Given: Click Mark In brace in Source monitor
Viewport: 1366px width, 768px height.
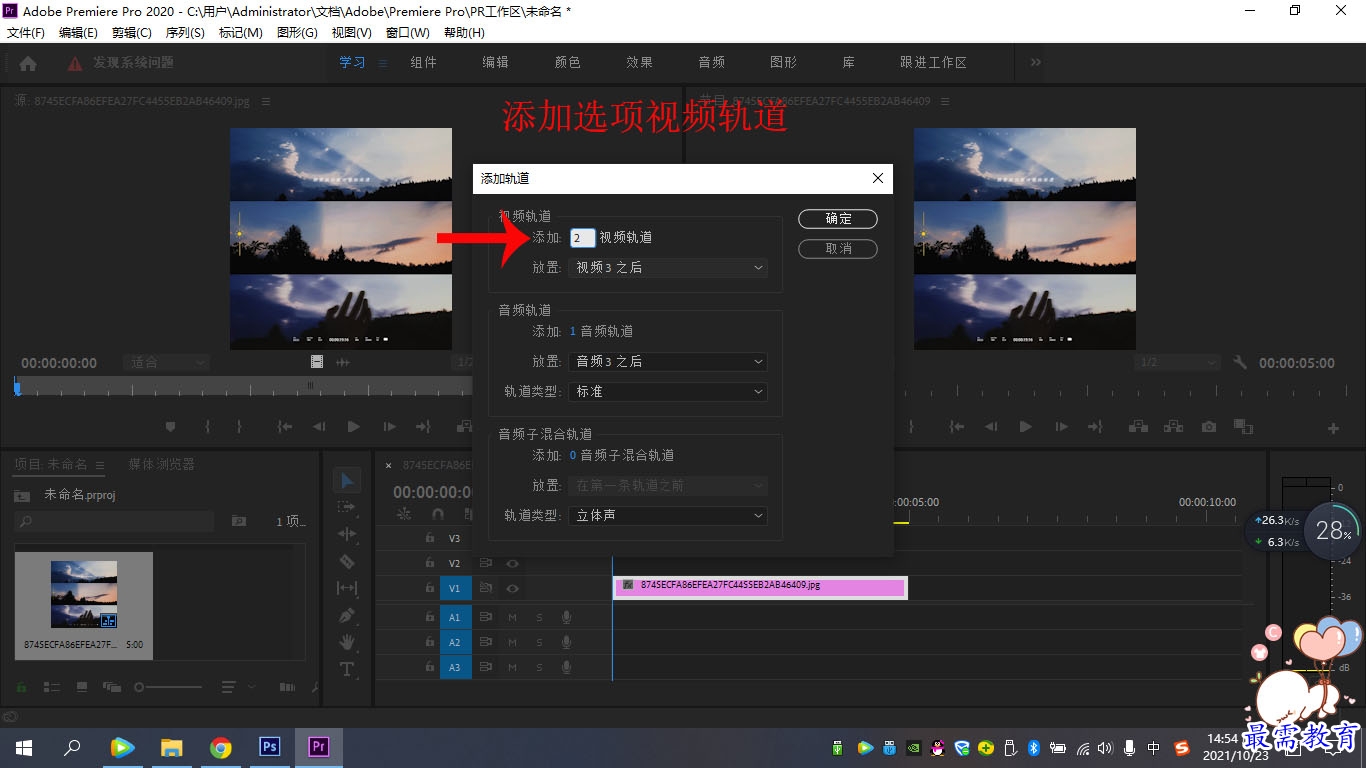Looking at the screenshot, I should [x=207, y=427].
